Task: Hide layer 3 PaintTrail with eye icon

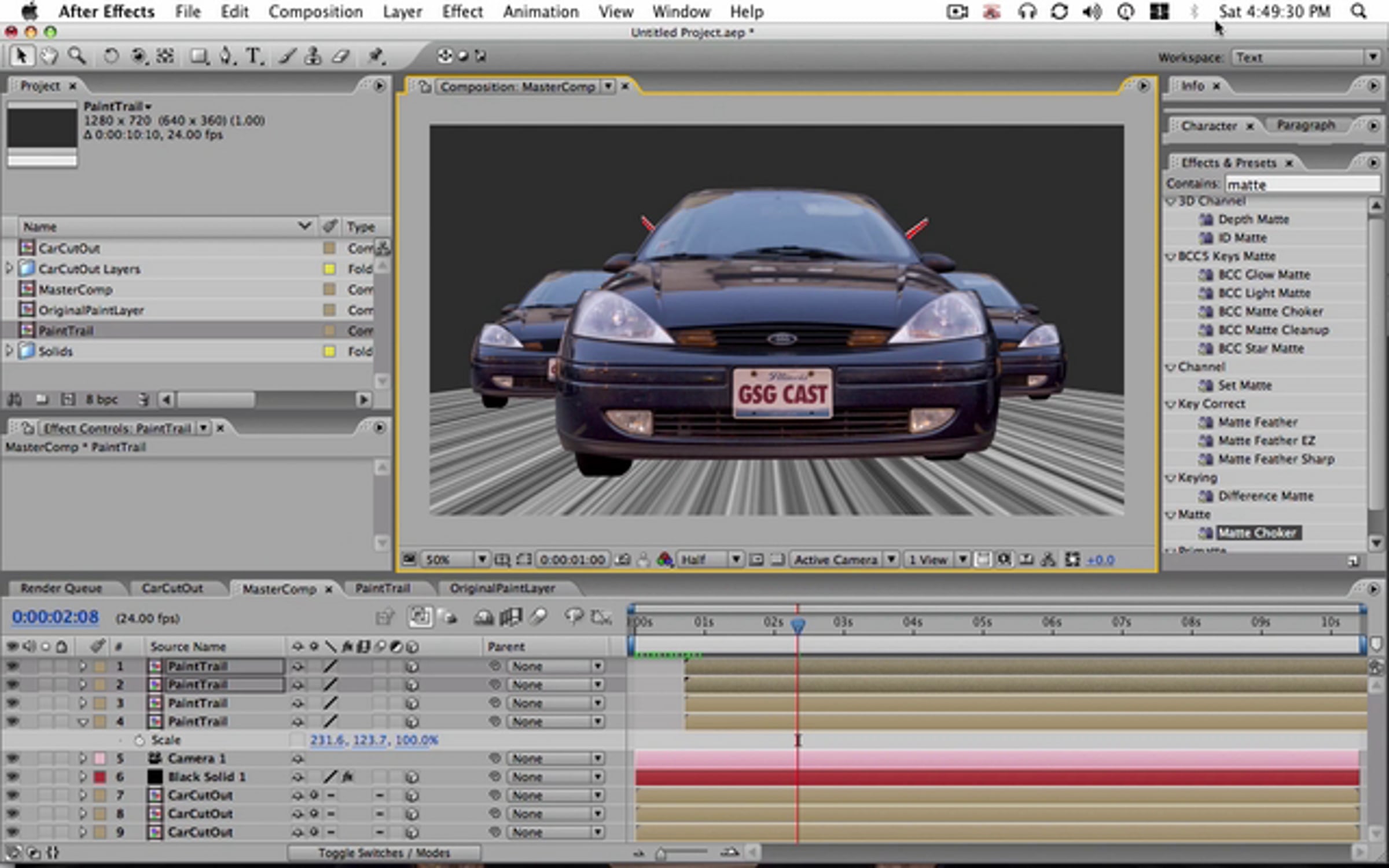Action: tap(12, 703)
